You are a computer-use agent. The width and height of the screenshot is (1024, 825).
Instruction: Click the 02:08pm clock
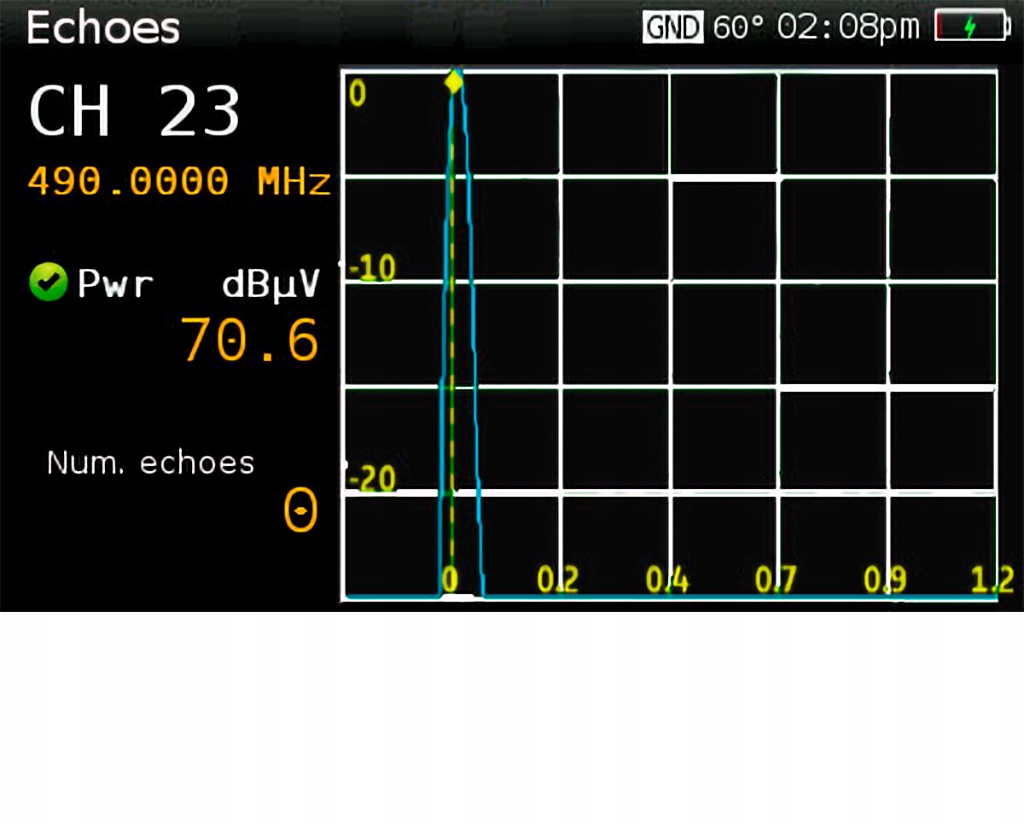849,28
